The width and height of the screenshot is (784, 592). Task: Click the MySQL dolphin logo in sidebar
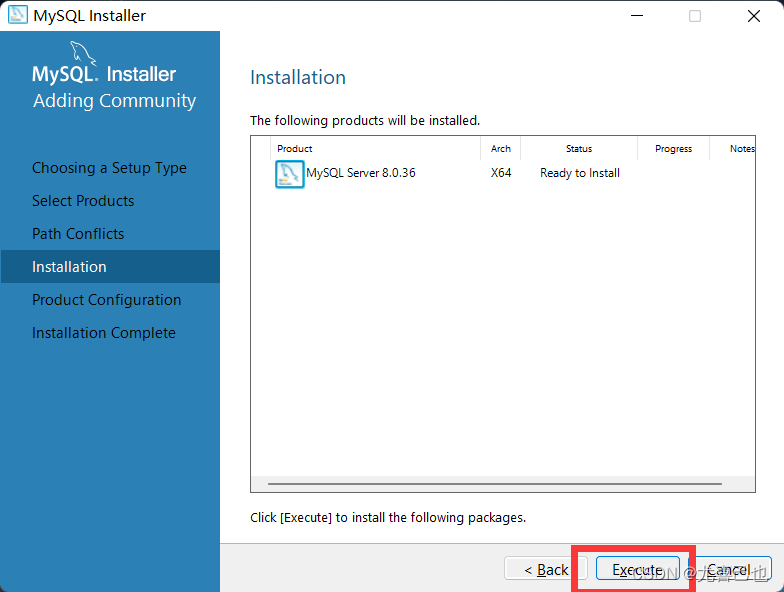[x=82, y=53]
